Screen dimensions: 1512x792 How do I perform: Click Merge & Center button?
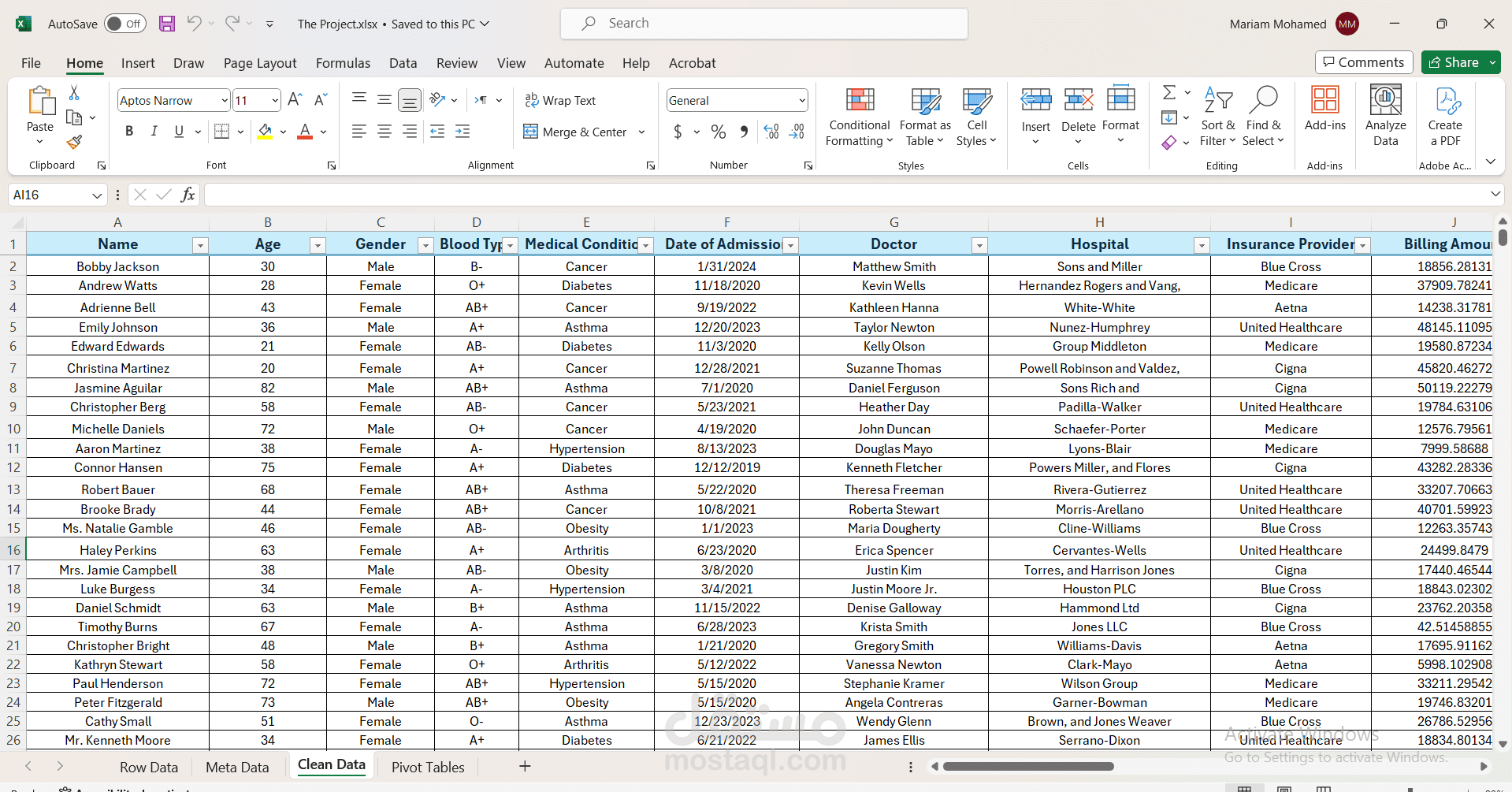[575, 132]
